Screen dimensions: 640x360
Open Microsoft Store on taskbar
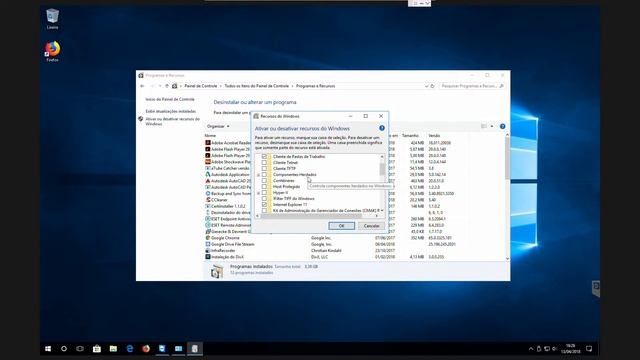click(x=97, y=349)
